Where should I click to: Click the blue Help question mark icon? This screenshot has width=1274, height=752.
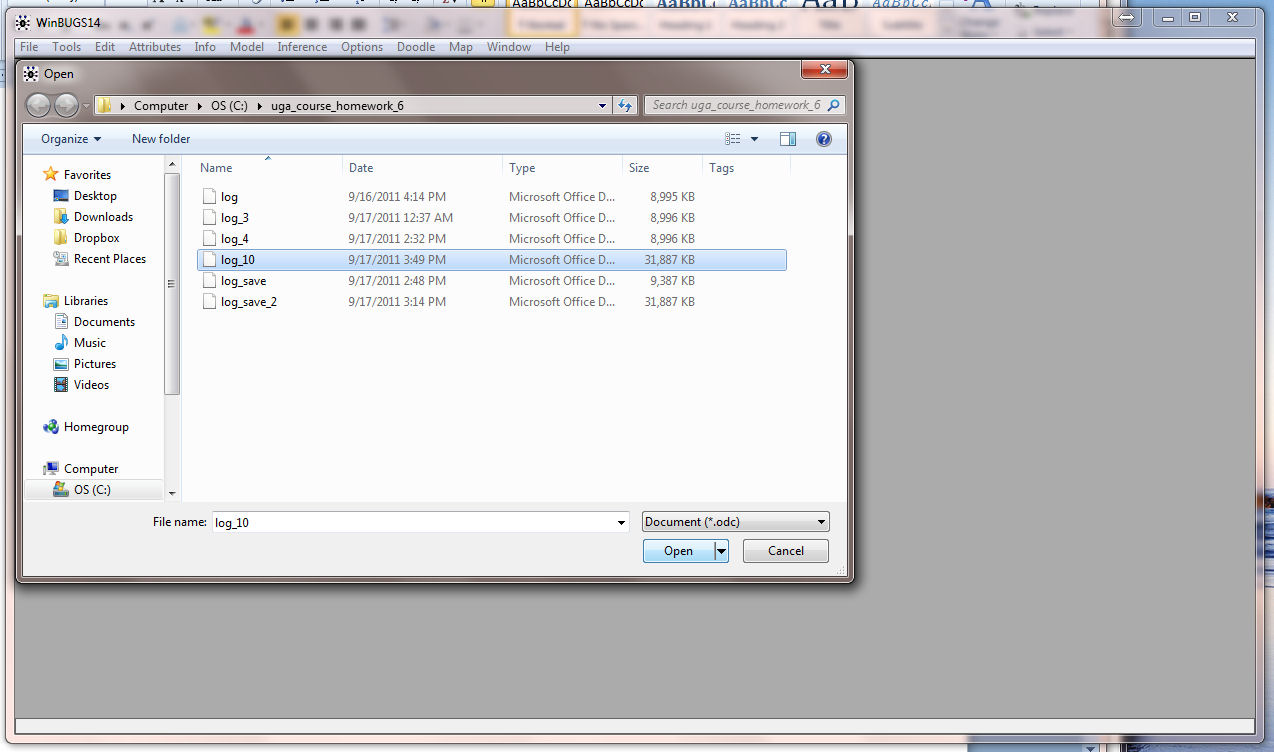[x=824, y=139]
